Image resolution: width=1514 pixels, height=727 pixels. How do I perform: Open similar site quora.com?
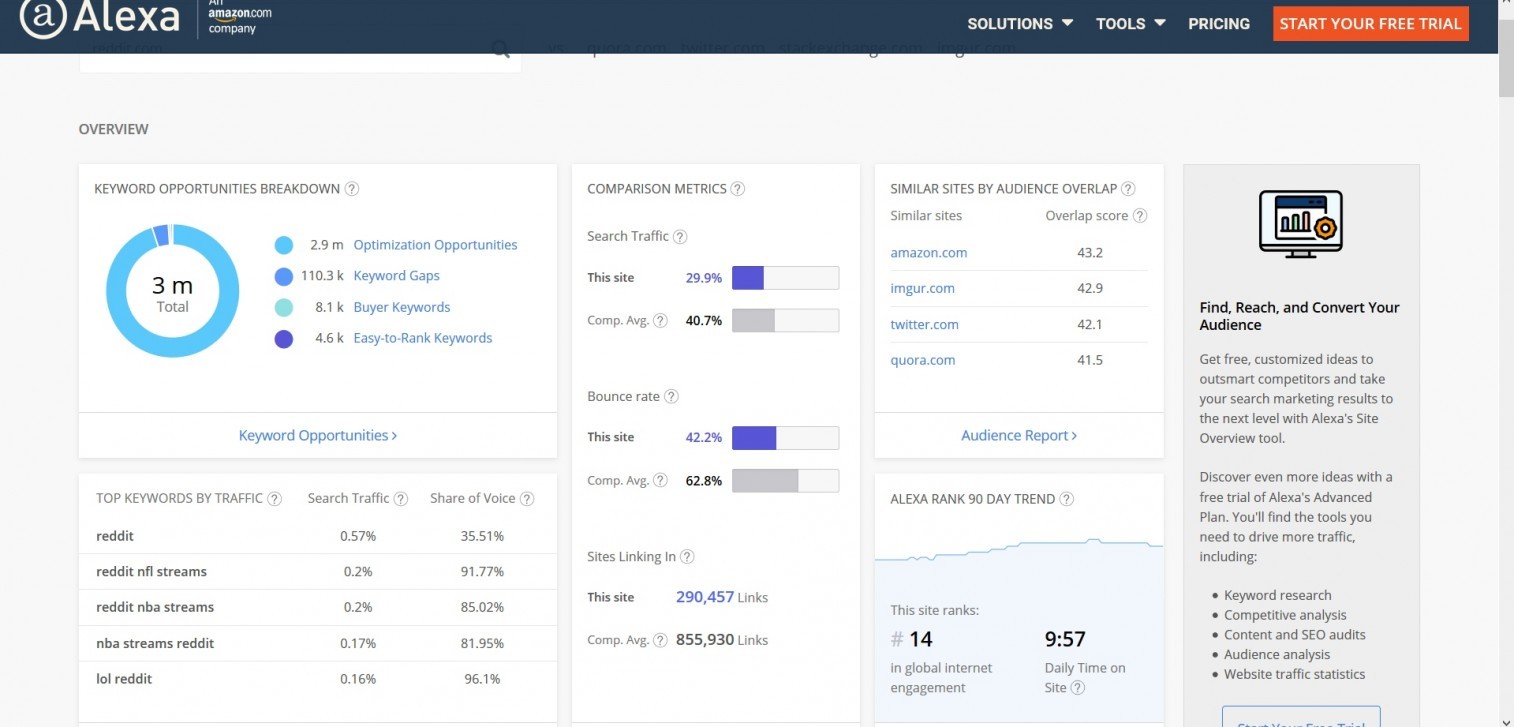pyautogui.click(x=923, y=361)
